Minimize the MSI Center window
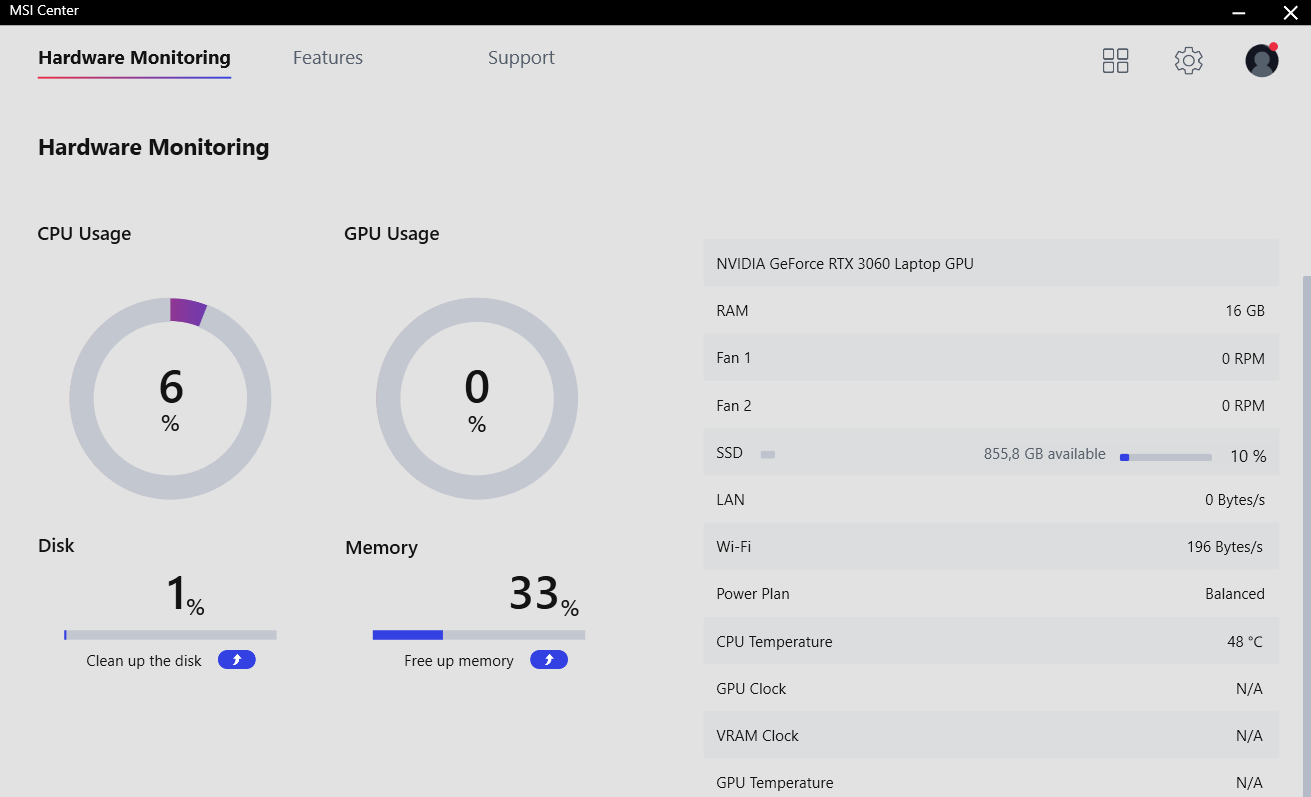Screen dimensions: 1311x797 pos(1240,12)
